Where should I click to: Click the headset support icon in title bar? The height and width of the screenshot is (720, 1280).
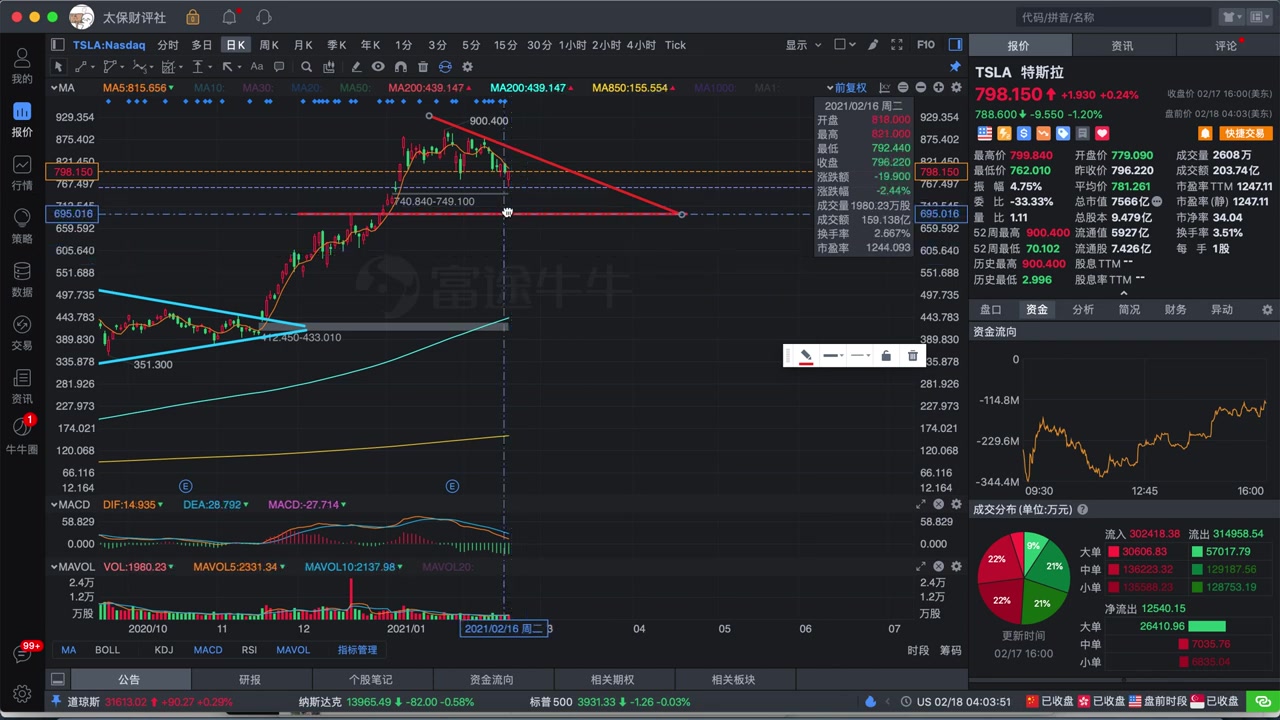pos(264,17)
